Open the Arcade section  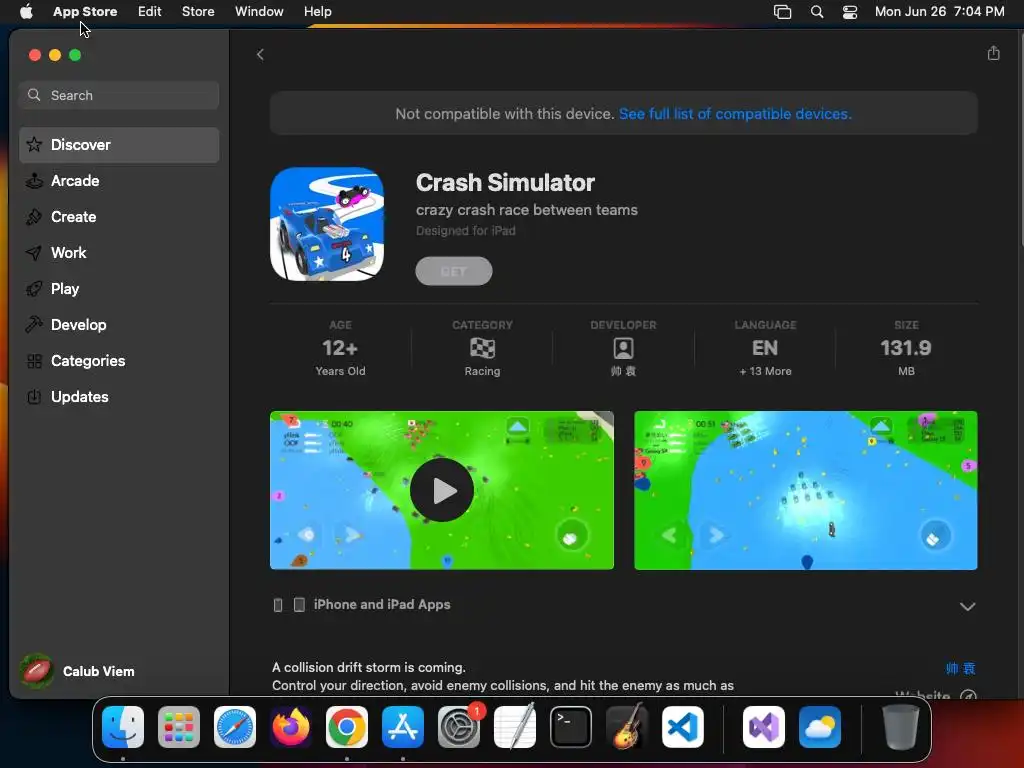(119, 181)
